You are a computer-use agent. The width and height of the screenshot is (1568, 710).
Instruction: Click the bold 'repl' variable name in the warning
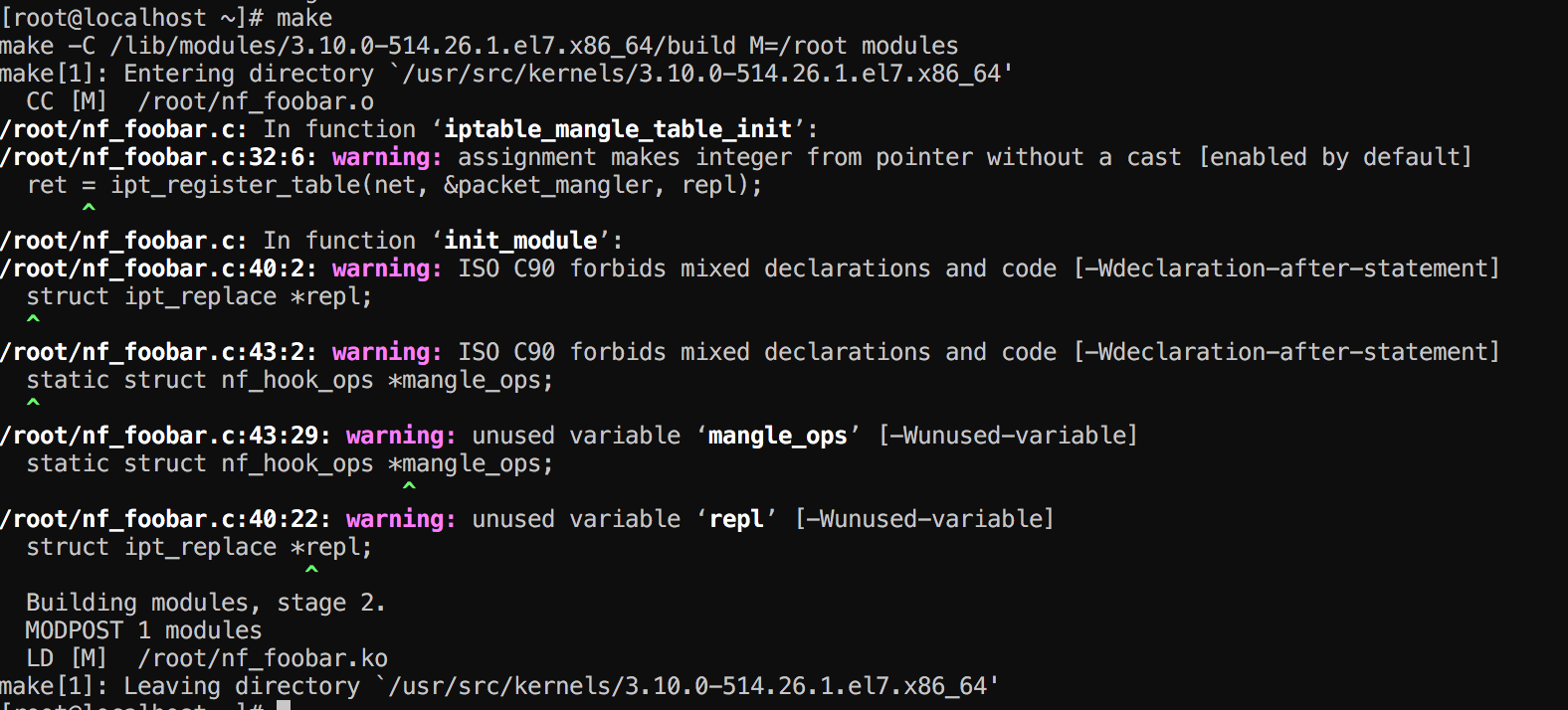736,519
